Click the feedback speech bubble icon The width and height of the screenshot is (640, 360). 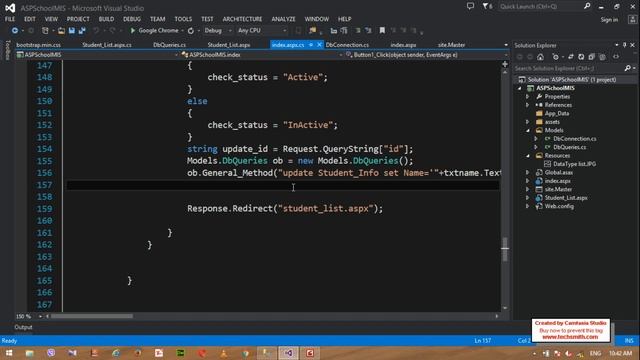tap(470, 6)
